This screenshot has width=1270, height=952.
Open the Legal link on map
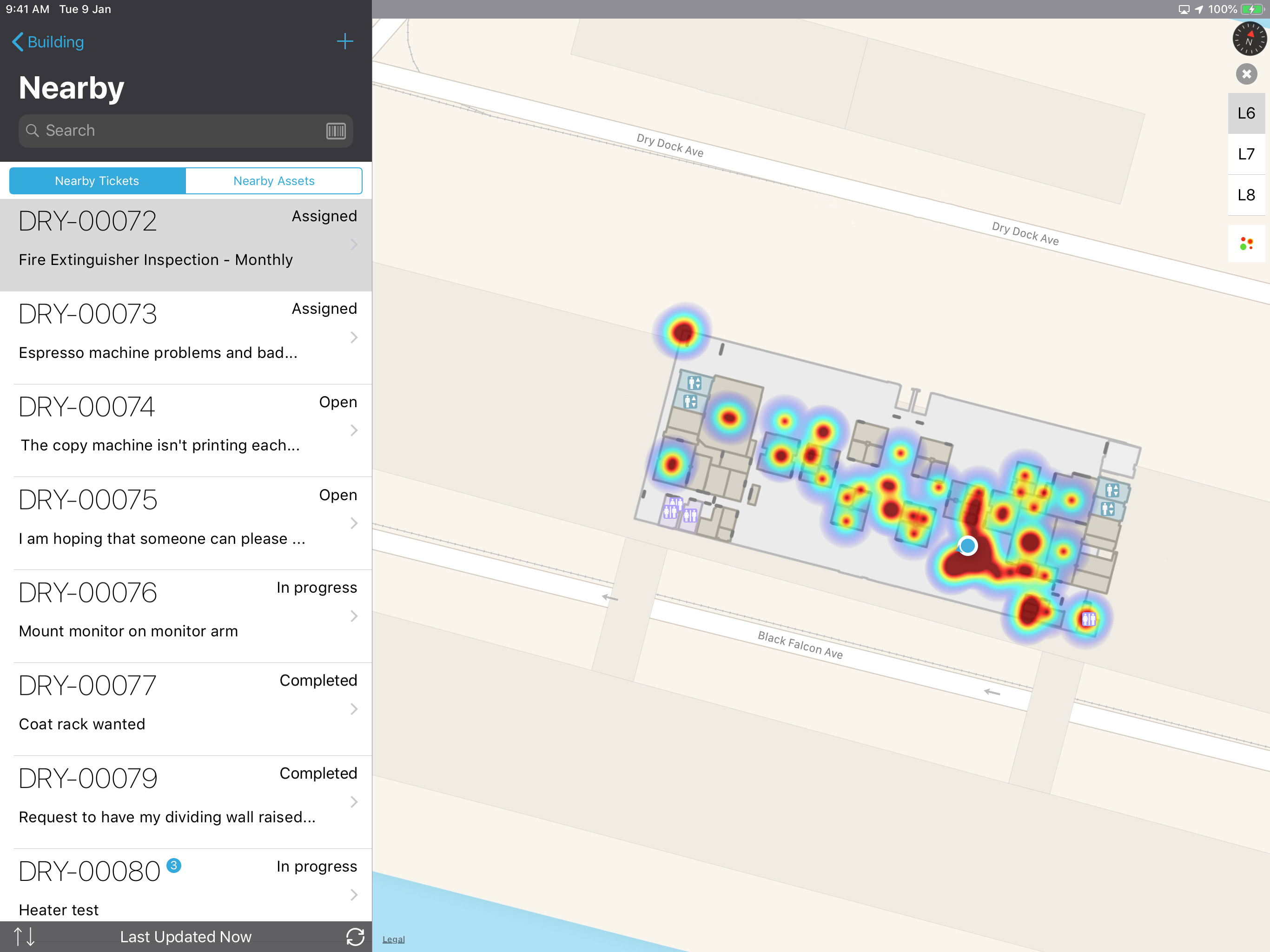tap(393, 939)
